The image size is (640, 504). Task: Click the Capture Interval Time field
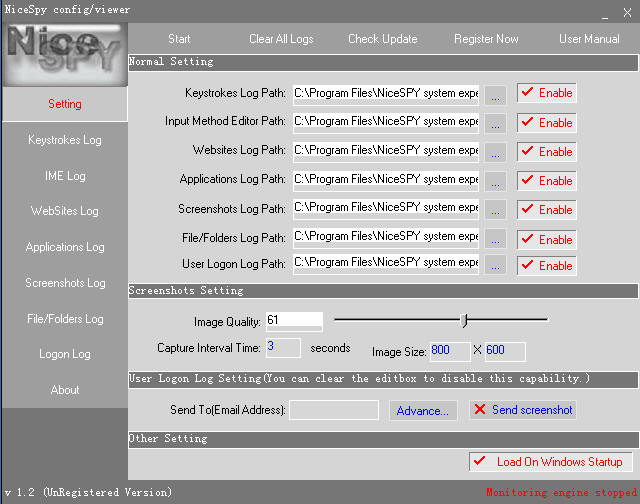(283, 348)
